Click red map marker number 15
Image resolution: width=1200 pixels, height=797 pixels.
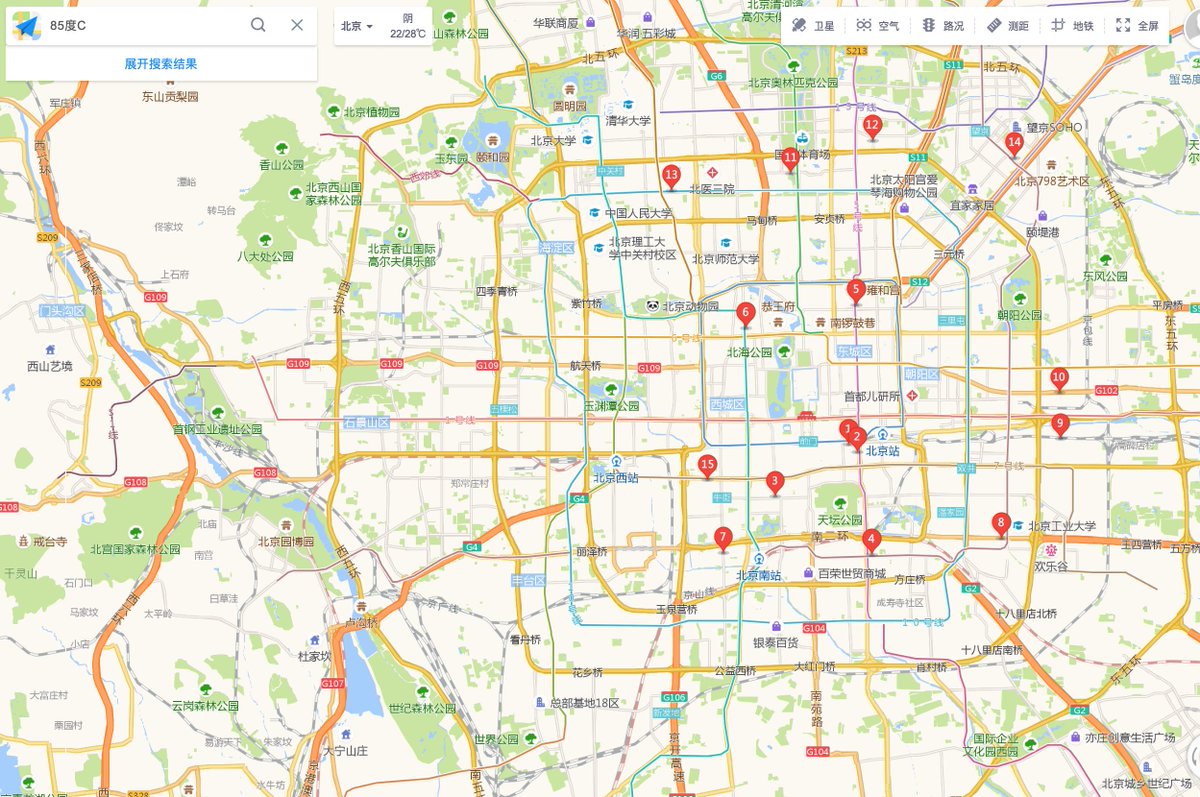(x=708, y=466)
